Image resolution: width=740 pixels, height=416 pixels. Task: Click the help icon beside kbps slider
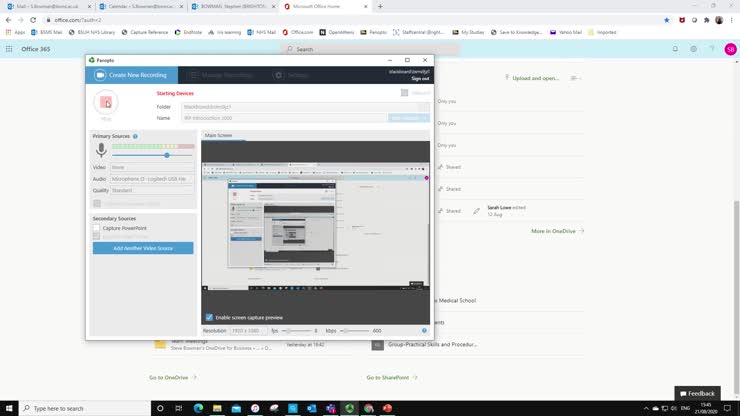(424, 330)
